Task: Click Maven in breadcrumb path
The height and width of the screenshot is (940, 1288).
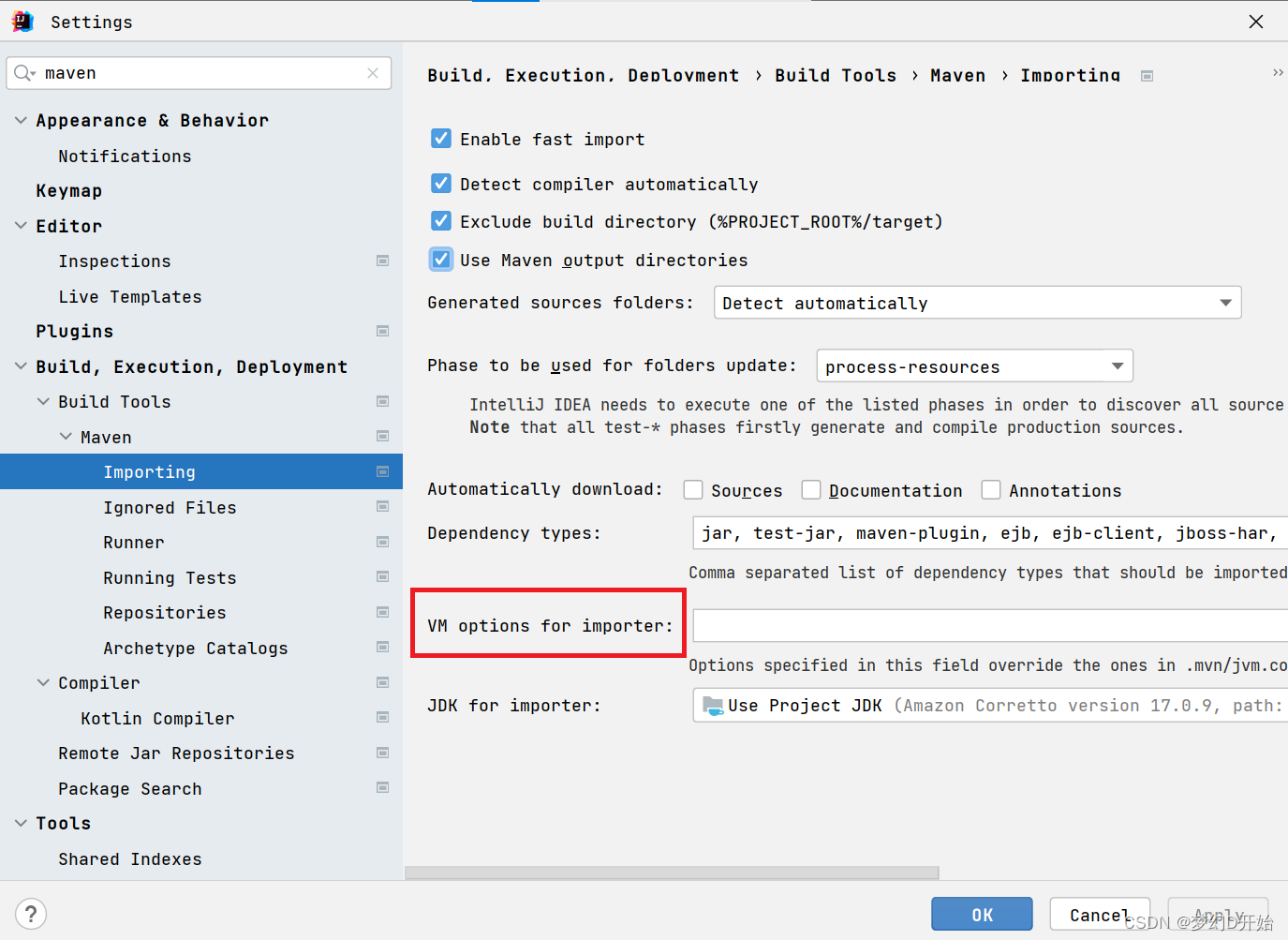Action: point(957,75)
